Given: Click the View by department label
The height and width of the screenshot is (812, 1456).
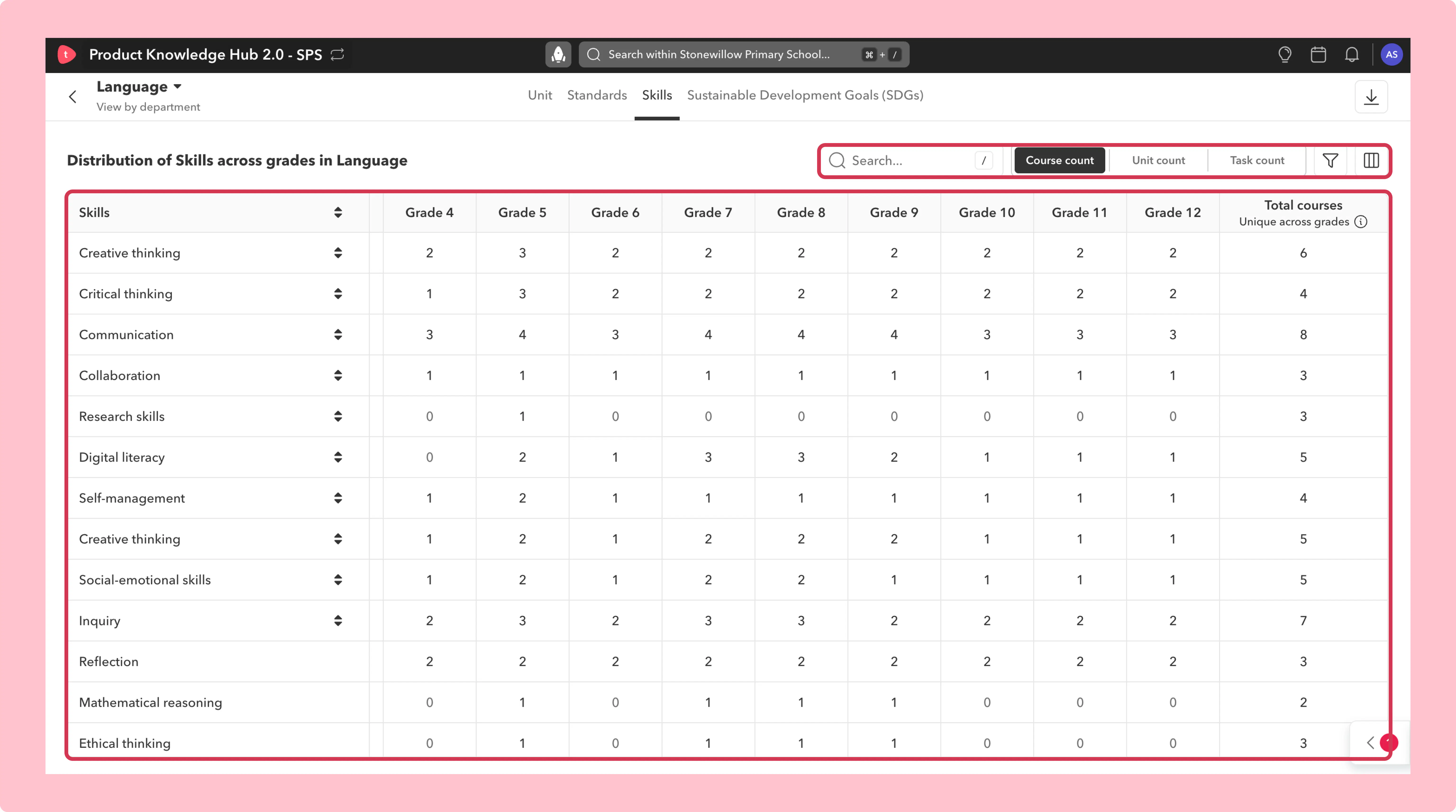Looking at the screenshot, I should click(148, 107).
